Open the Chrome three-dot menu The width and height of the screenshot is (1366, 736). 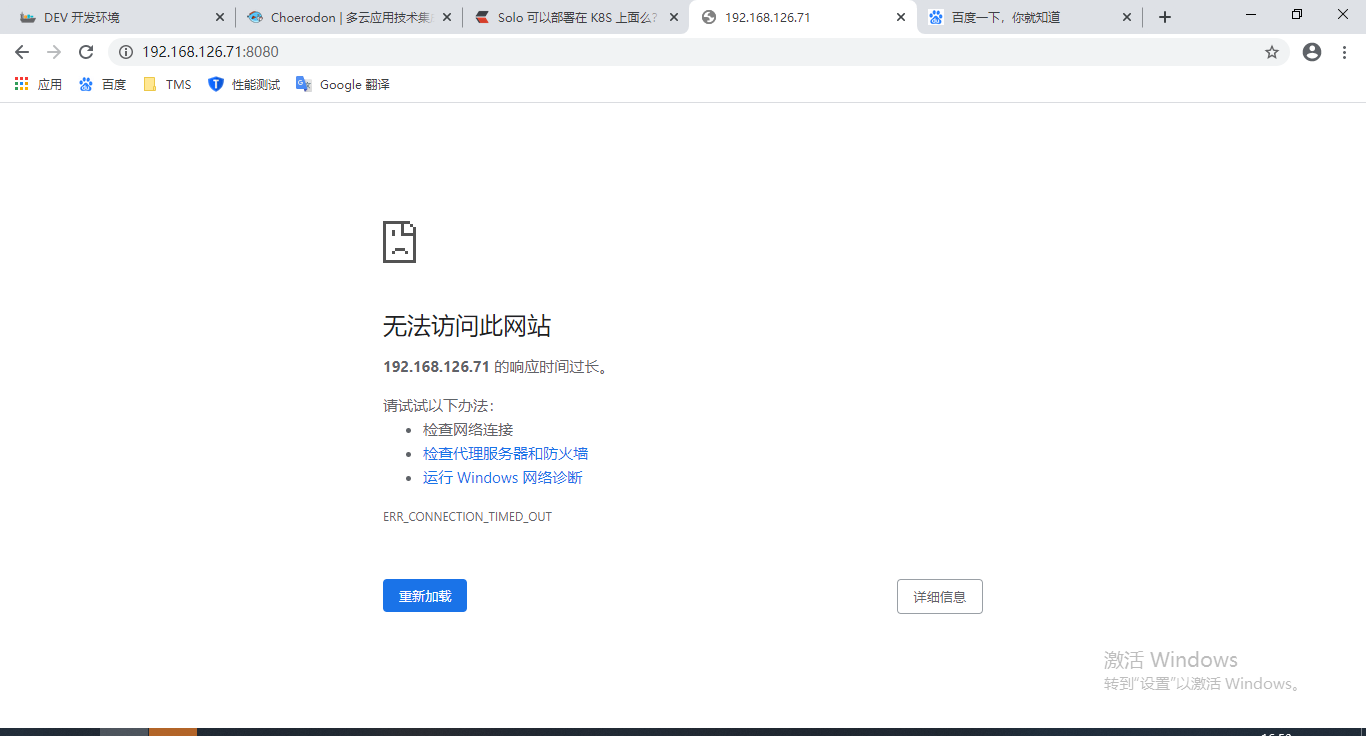tap(1344, 52)
